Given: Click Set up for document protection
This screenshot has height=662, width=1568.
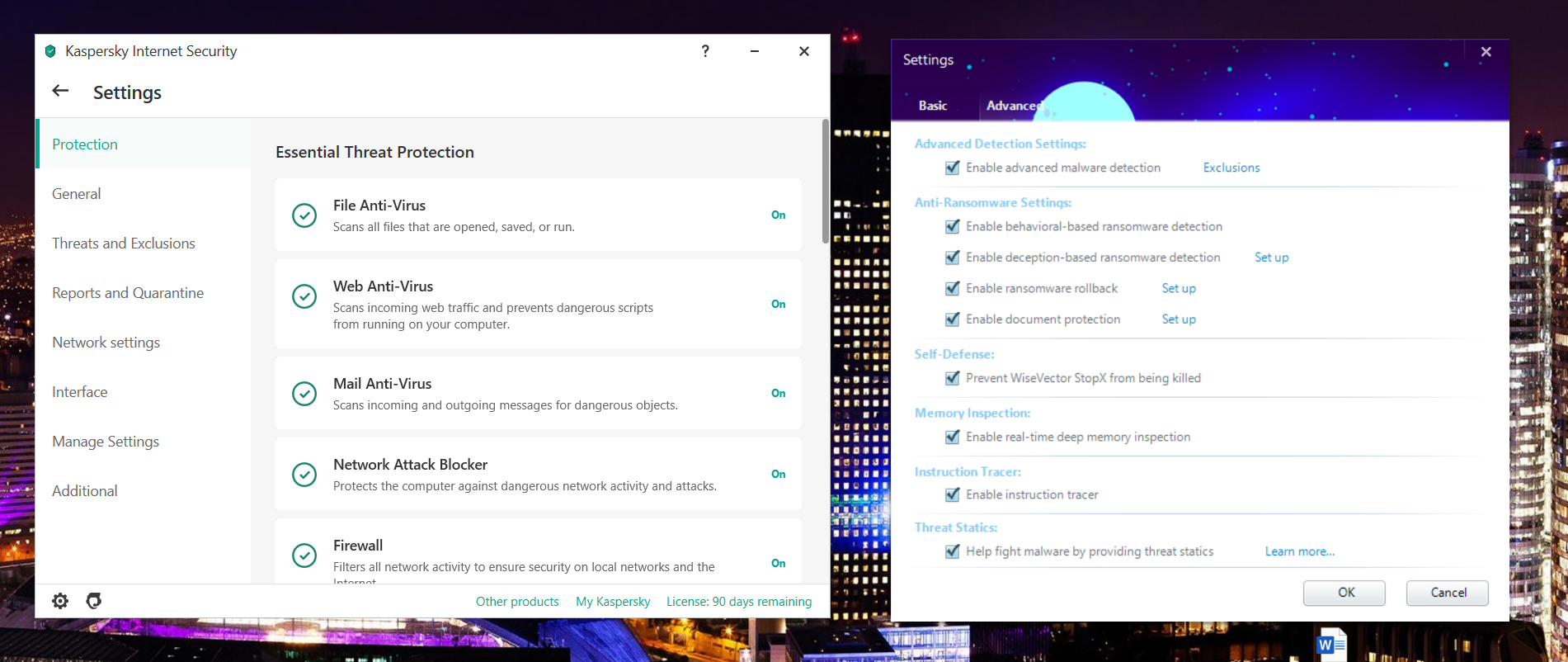Looking at the screenshot, I should 1179,319.
